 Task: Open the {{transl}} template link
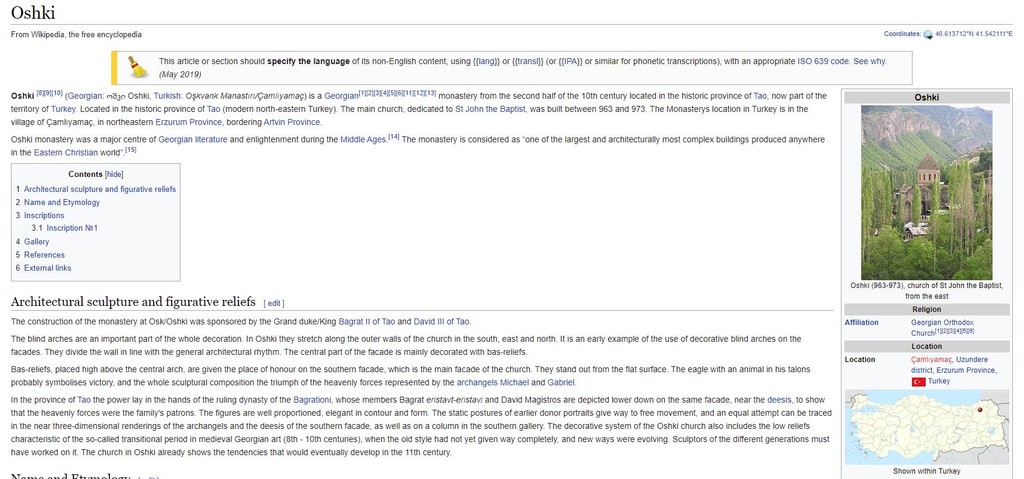(528, 61)
